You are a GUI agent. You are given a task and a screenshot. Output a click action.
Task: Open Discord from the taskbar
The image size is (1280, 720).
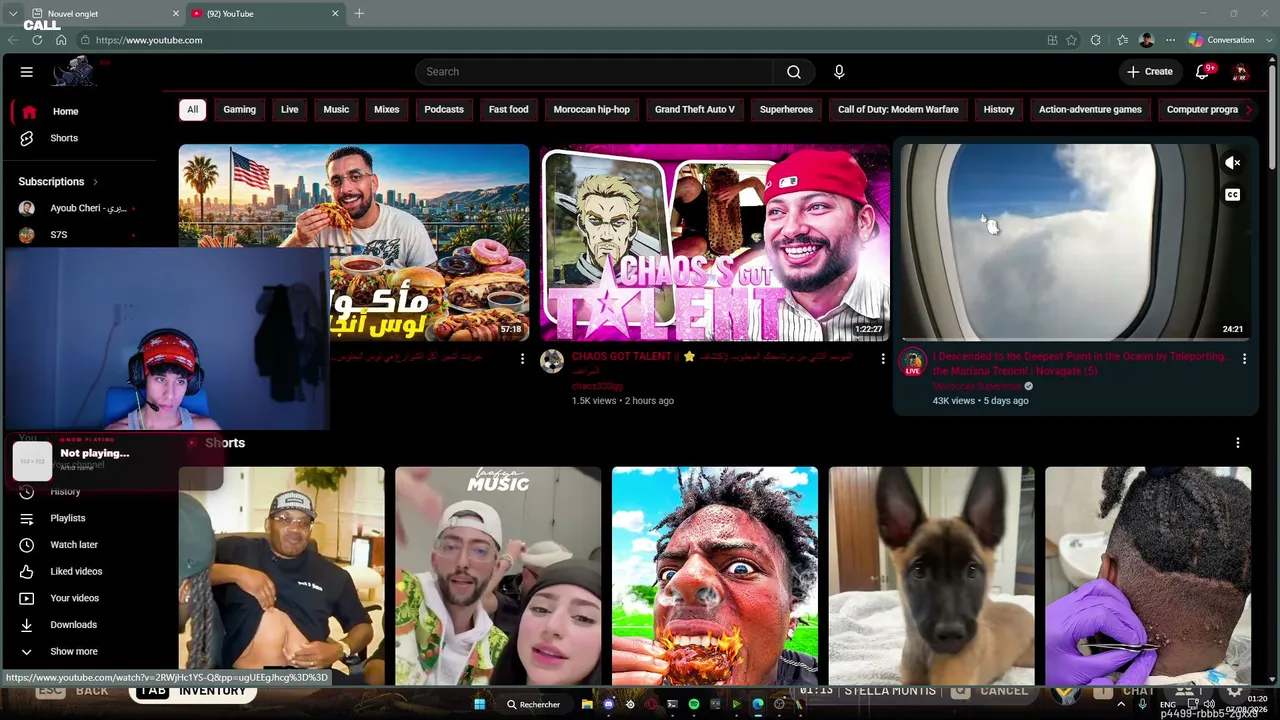609,704
